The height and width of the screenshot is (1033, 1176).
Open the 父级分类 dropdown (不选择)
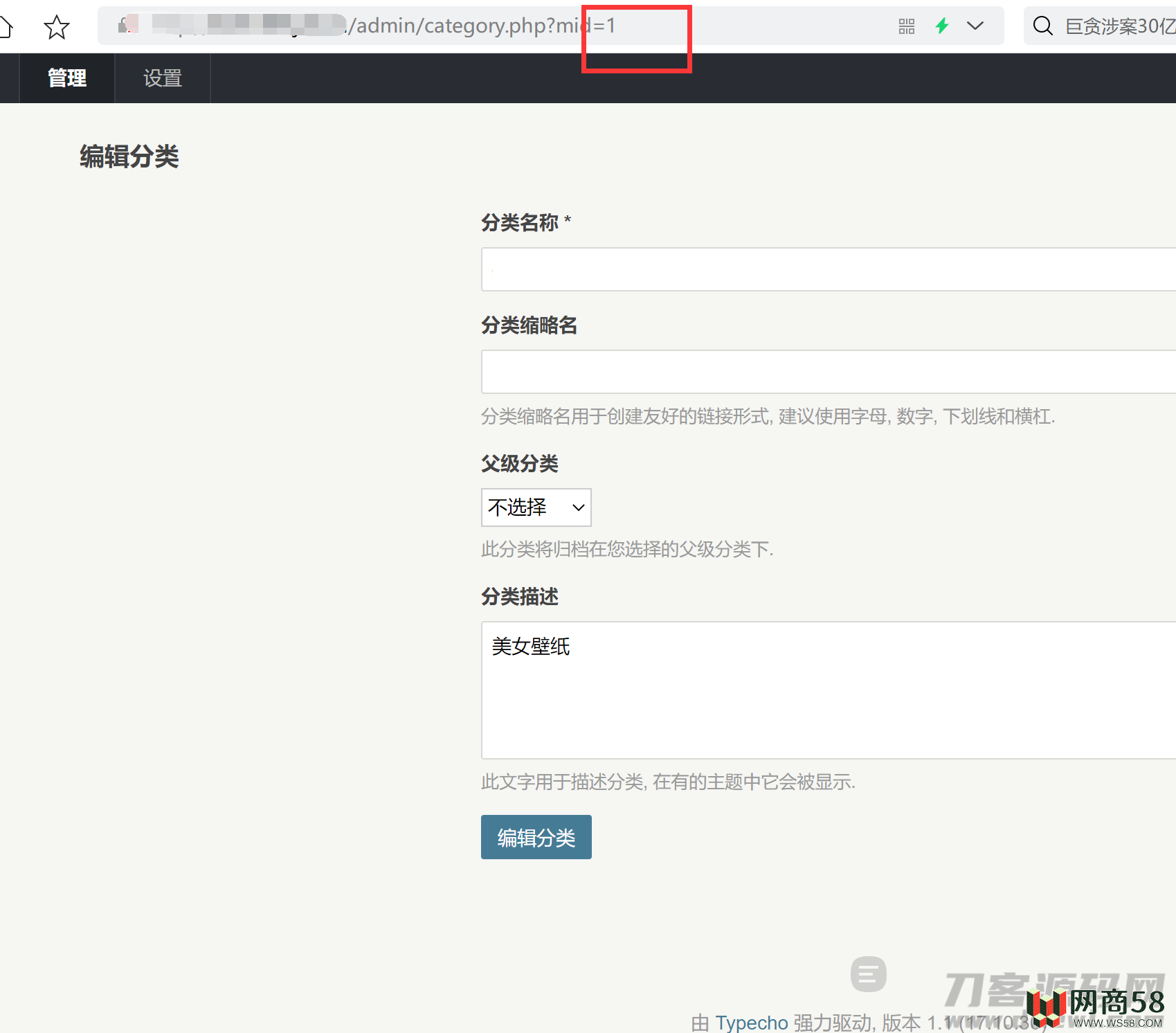[536, 507]
